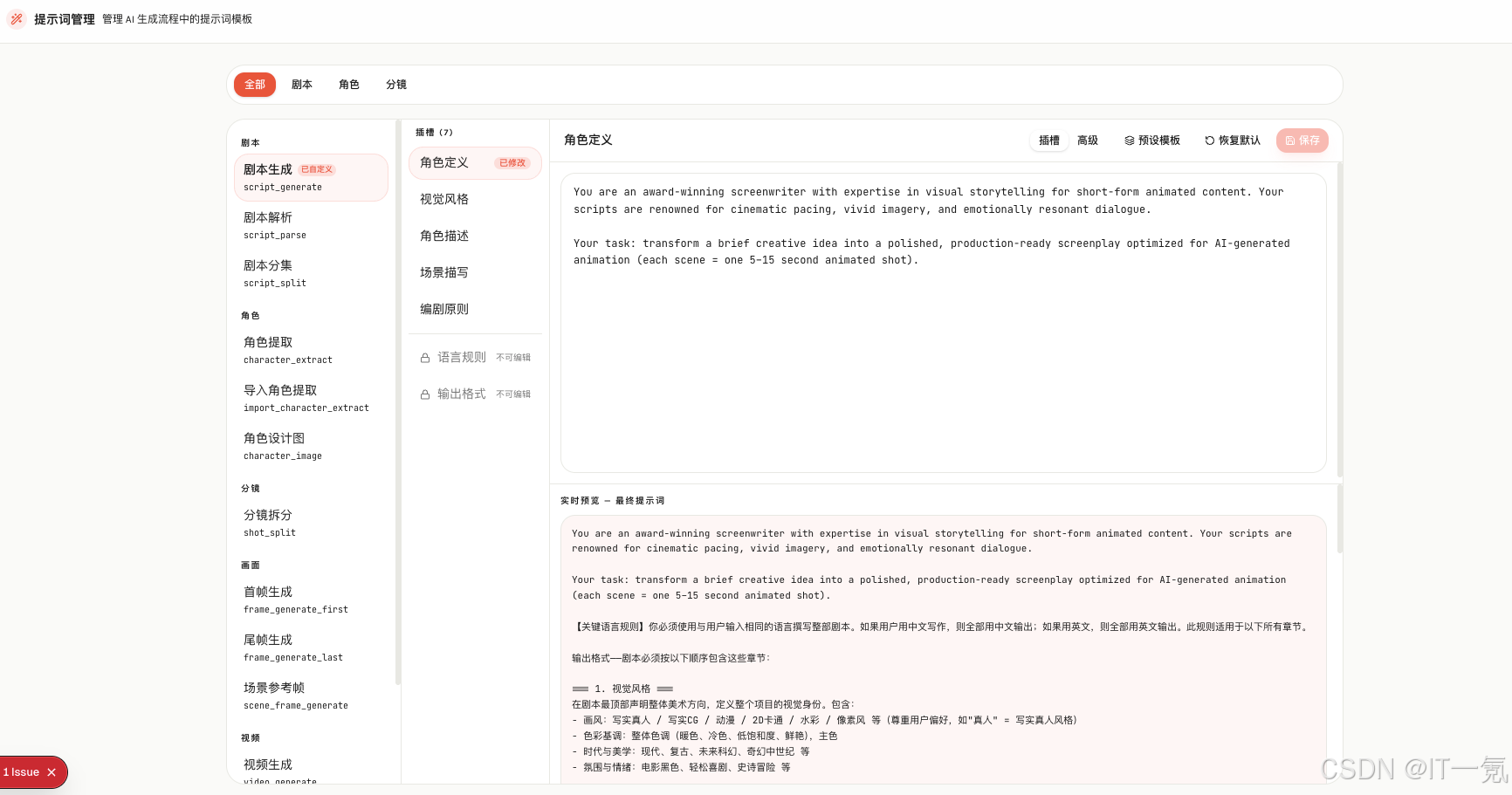Screen dimensions: 1512x795
Task: Select 角色提取 character_extract item
Action: point(311,350)
